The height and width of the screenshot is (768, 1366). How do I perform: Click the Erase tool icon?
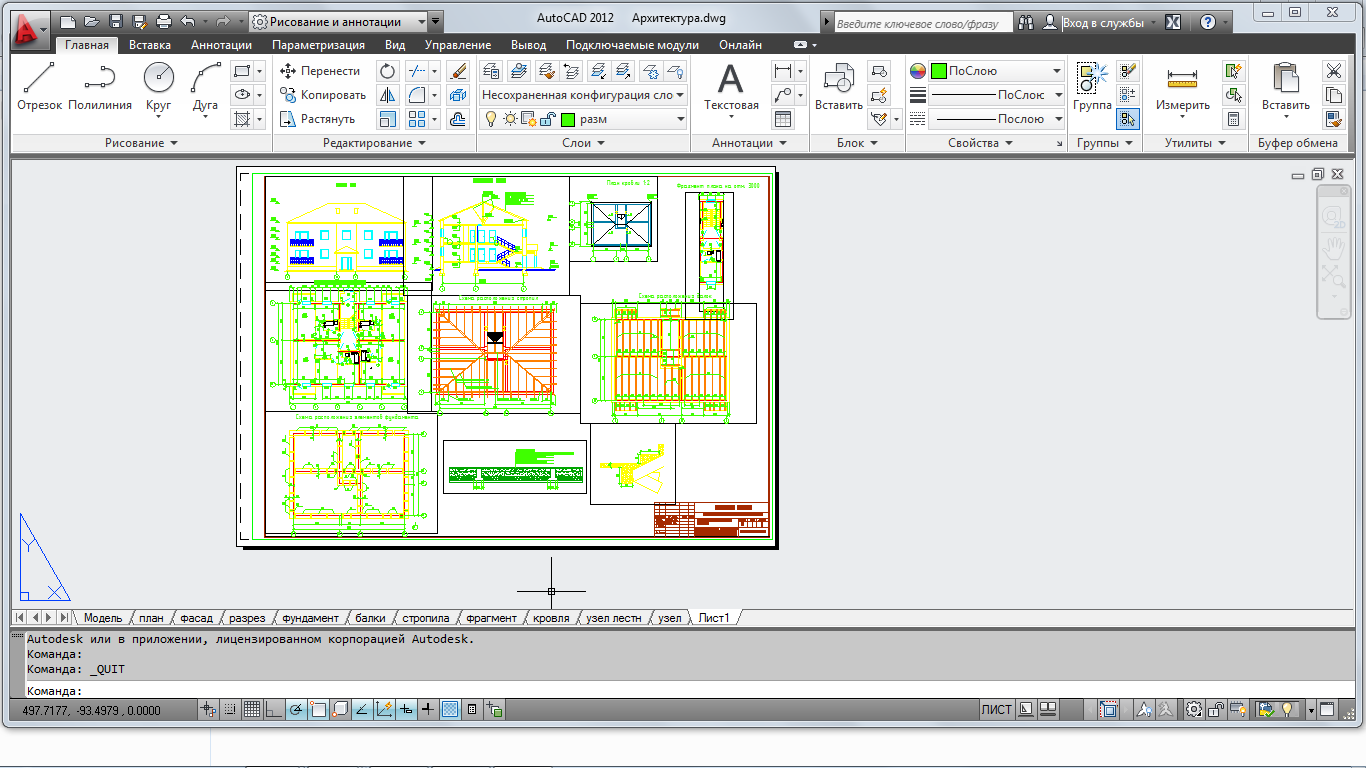pos(458,71)
